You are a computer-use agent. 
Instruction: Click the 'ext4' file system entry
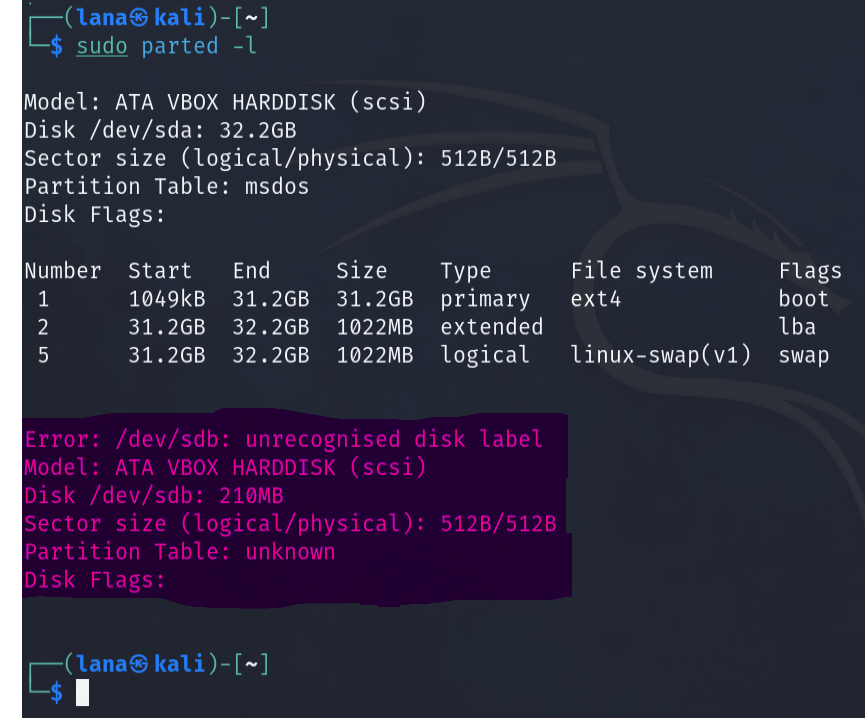[596, 299]
